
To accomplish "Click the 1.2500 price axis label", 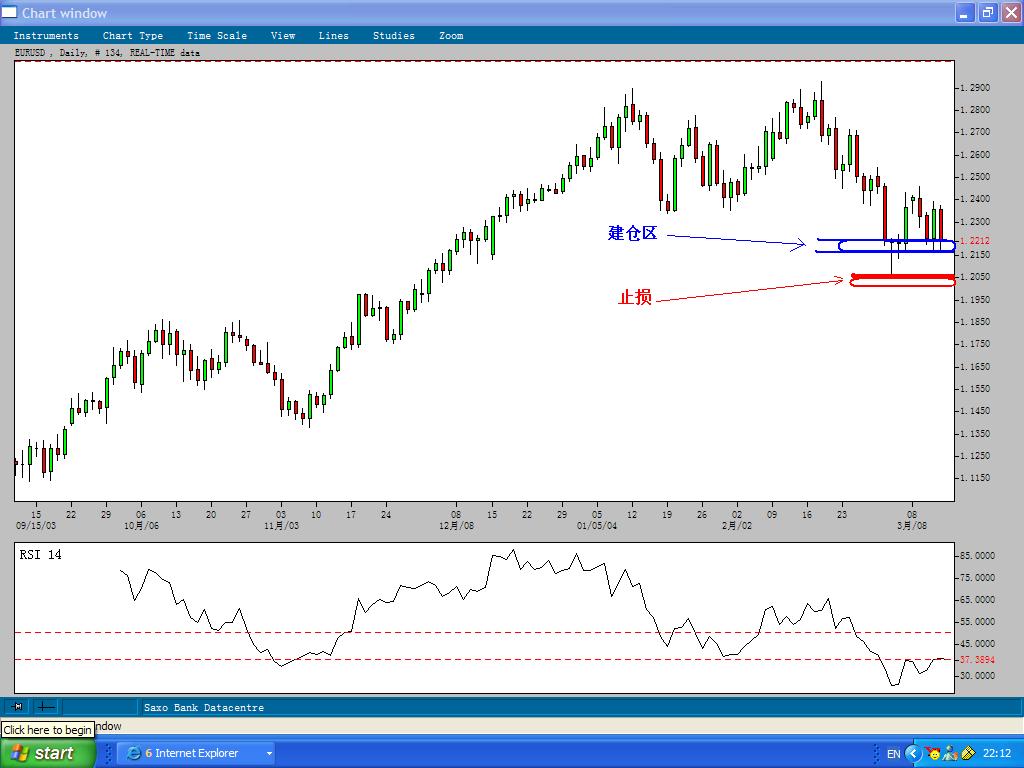I will [975, 177].
